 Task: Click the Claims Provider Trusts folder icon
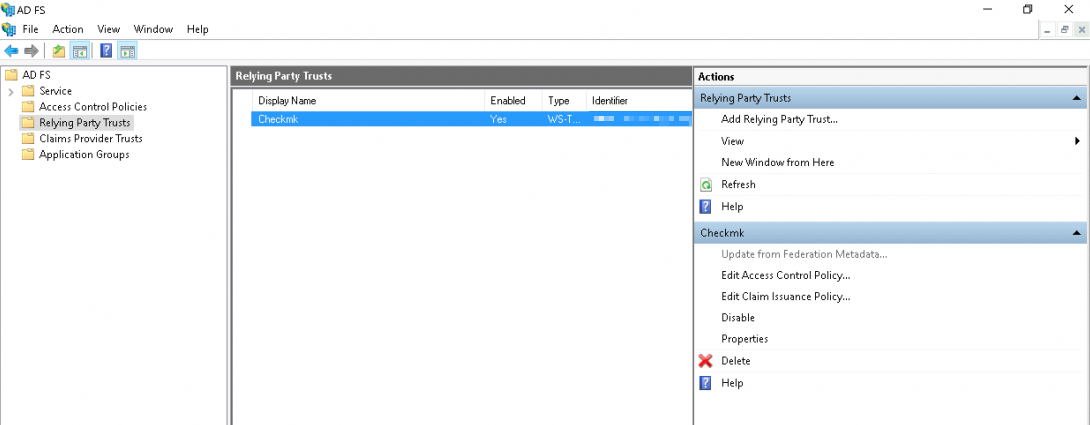click(x=28, y=138)
